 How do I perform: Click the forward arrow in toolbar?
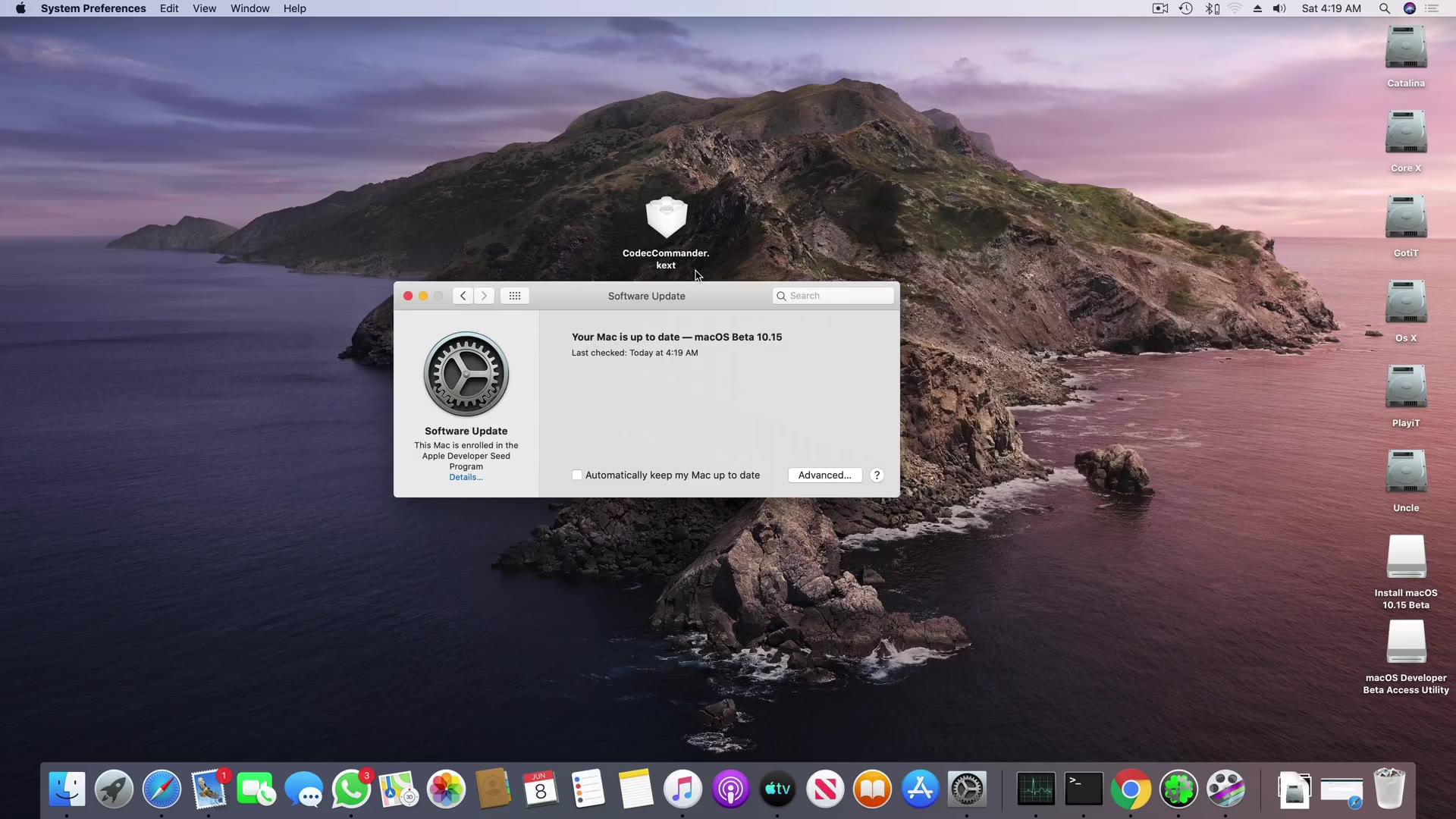(484, 296)
